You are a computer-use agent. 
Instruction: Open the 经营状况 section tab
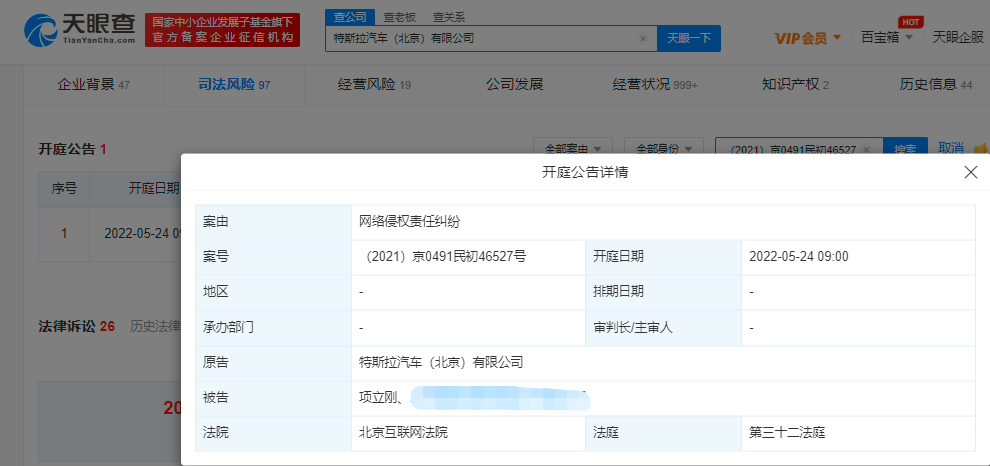point(655,84)
